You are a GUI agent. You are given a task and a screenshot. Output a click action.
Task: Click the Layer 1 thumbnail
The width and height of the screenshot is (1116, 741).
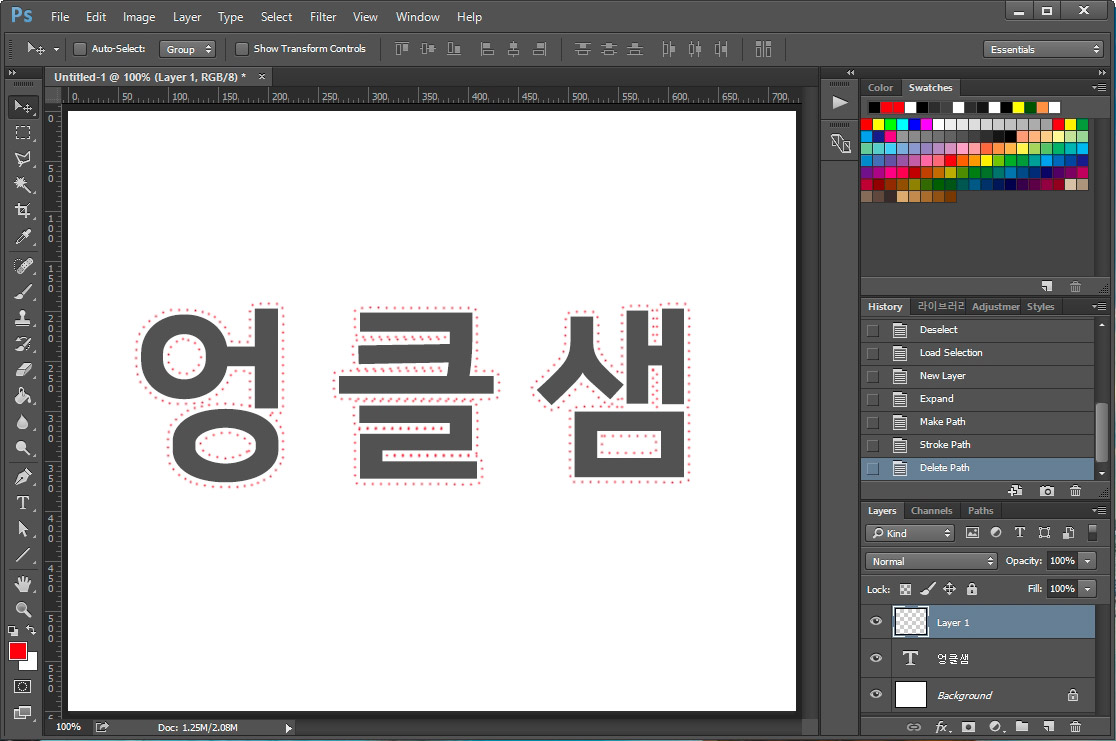[910, 622]
